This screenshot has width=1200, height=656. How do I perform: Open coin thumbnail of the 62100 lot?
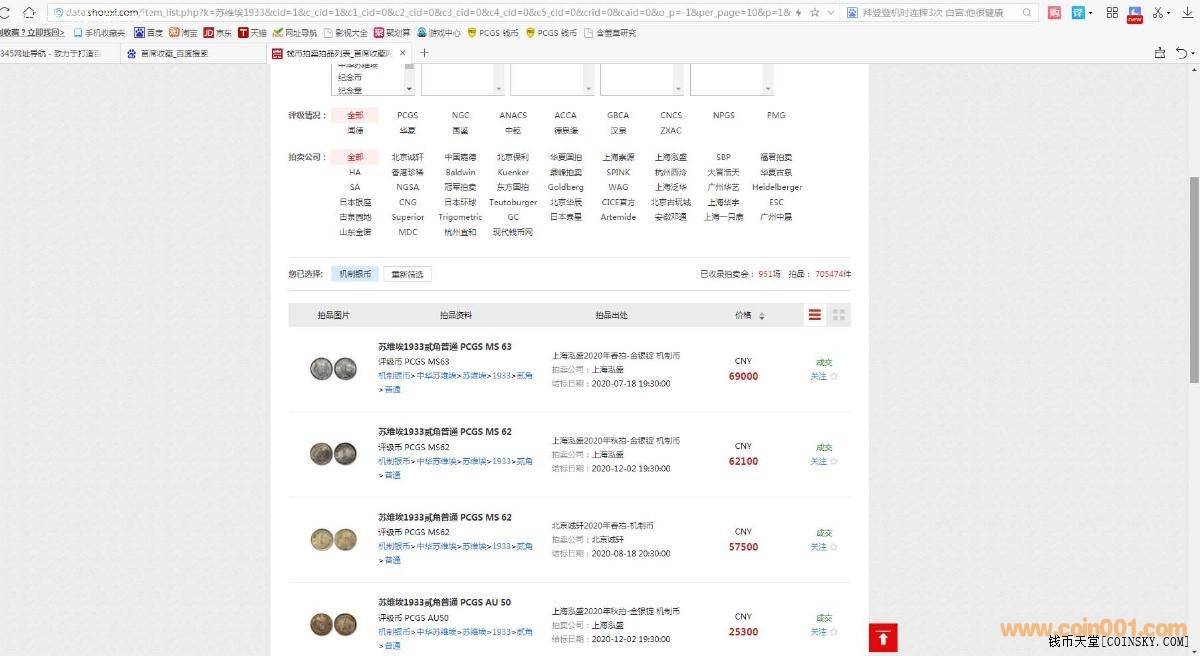tap(333, 453)
